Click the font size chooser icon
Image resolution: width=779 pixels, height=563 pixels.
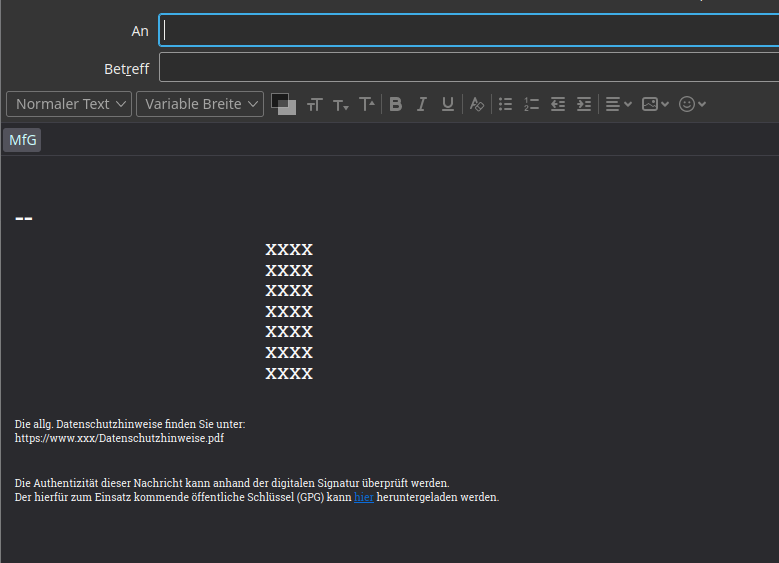315,104
